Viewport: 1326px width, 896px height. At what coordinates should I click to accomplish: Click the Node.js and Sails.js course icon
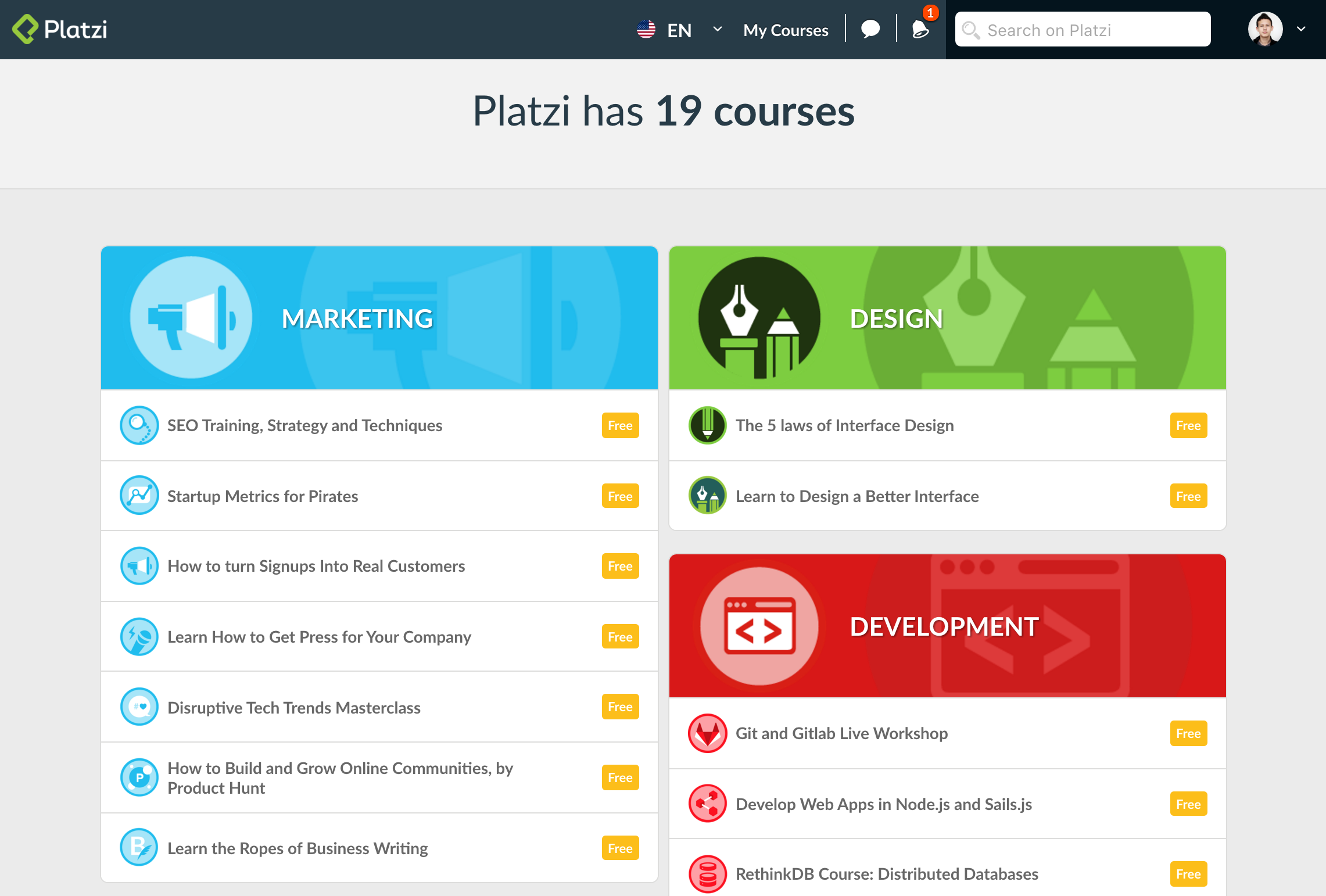click(707, 804)
